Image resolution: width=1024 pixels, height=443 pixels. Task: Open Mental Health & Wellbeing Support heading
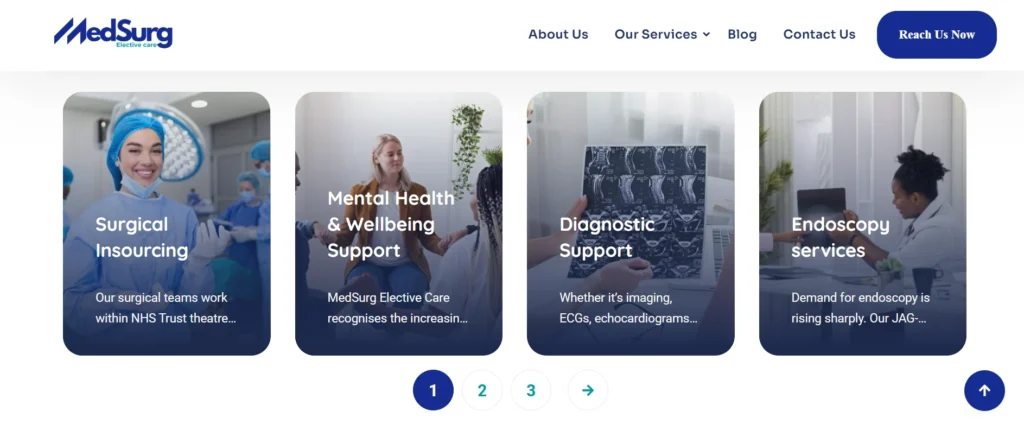coord(391,224)
